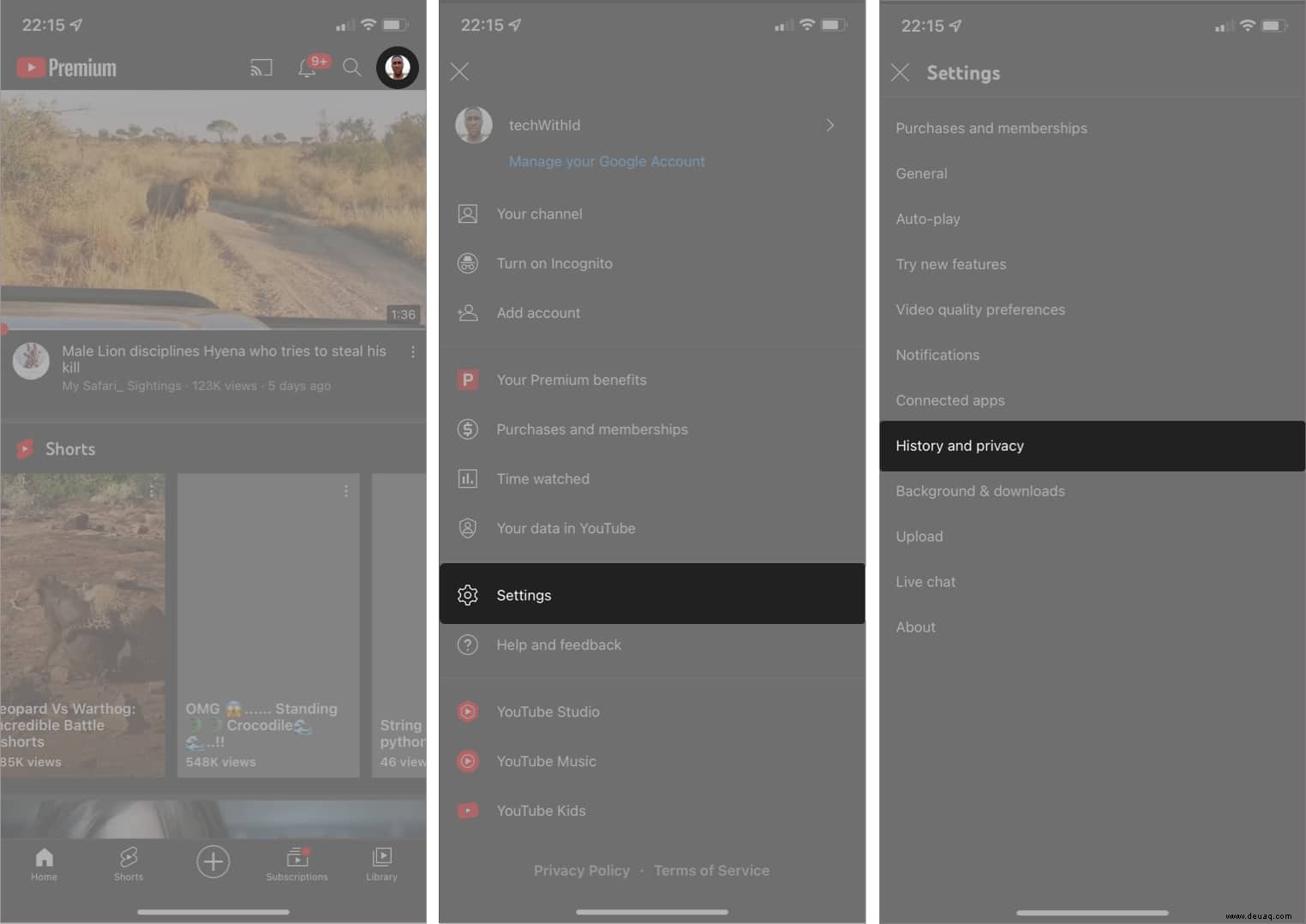The height and width of the screenshot is (924, 1306).
Task: Play the Male Lion video thumbnail
Action: [x=213, y=210]
